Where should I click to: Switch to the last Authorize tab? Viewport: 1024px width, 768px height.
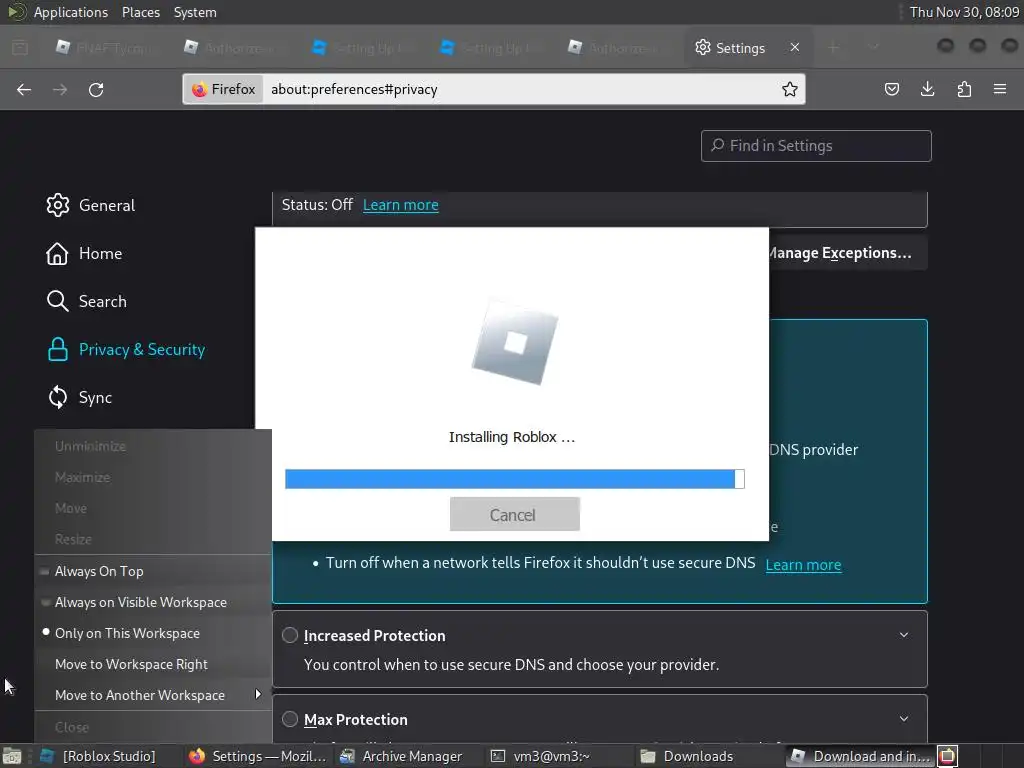point(616,48)
